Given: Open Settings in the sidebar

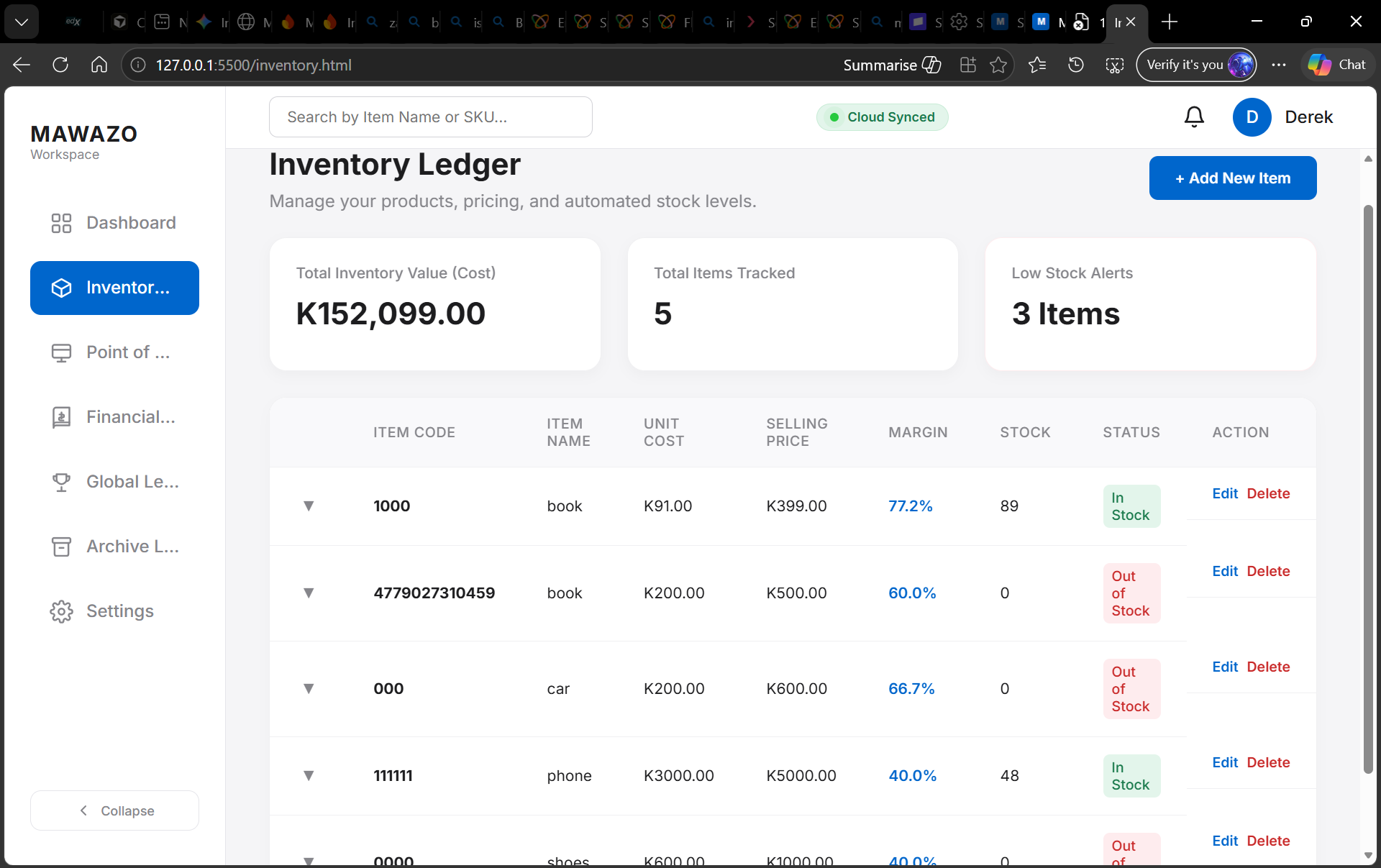Looking at the screenshot, I should click(x=114, y=611).
